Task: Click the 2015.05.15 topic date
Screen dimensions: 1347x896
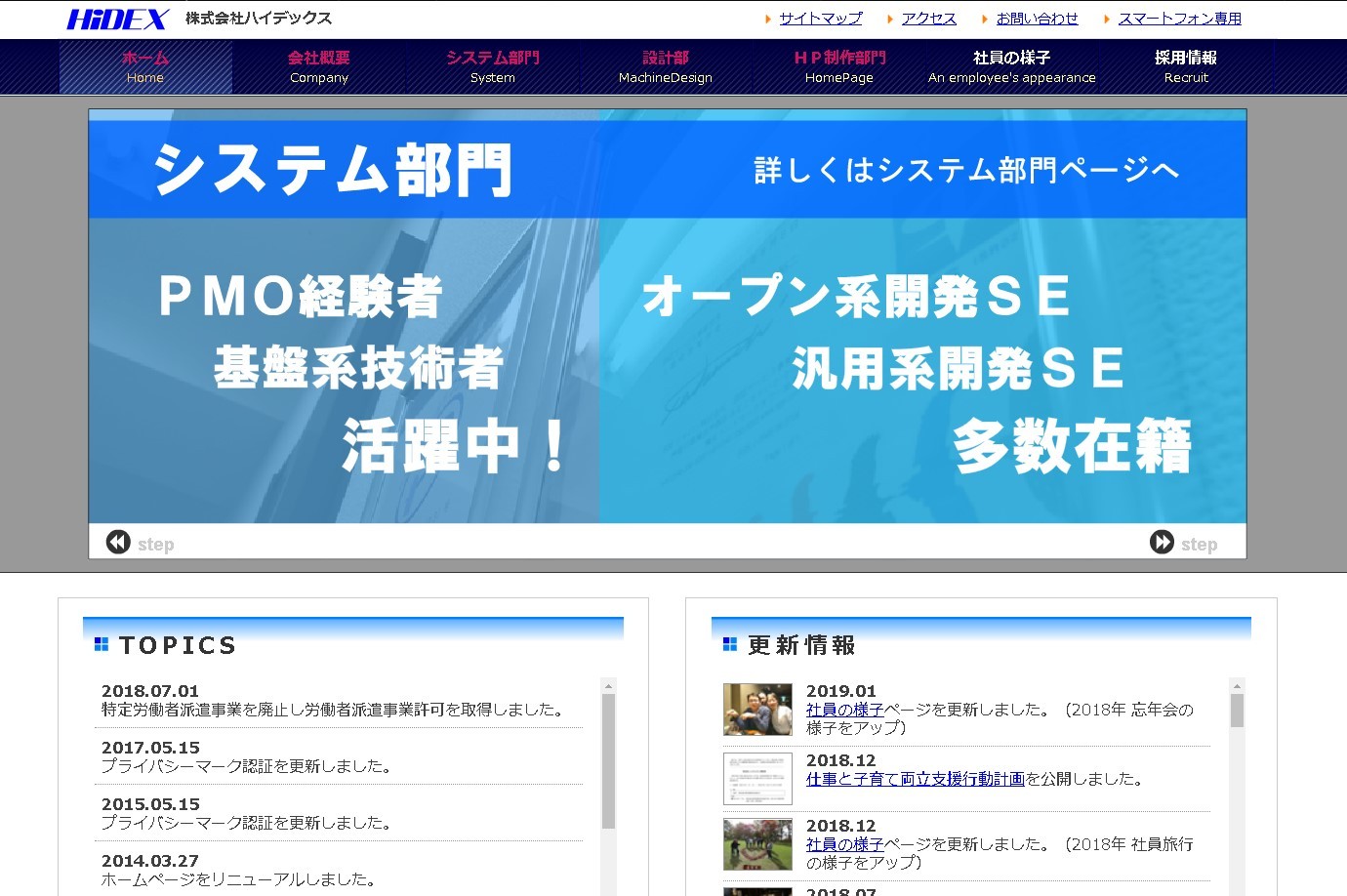Action: coord(150,804)
